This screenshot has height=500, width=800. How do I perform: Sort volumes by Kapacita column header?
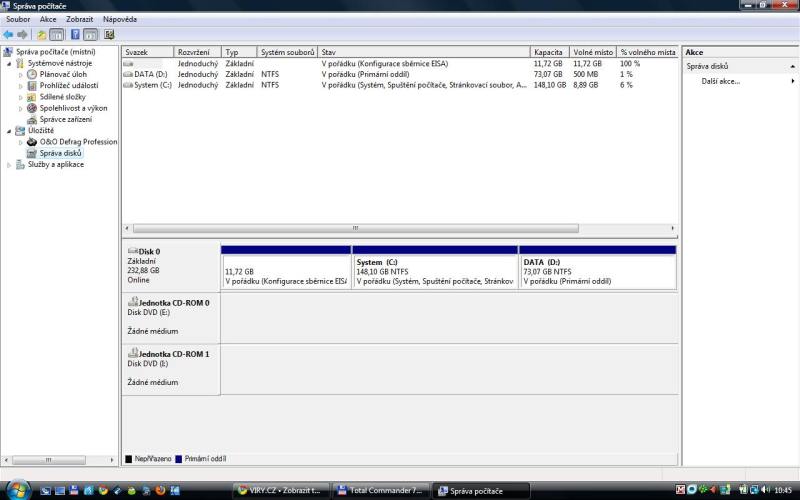point(549,52)
